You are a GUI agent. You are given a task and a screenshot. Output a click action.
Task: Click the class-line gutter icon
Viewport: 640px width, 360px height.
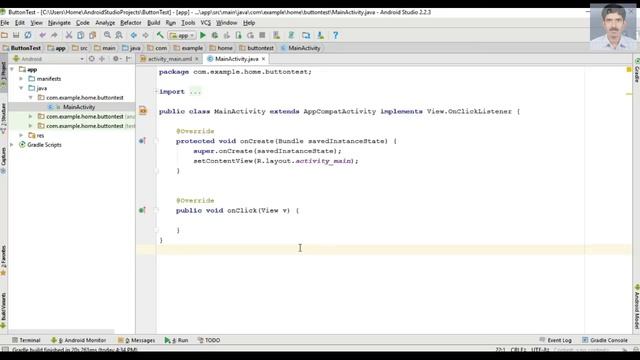coord(143,111)
